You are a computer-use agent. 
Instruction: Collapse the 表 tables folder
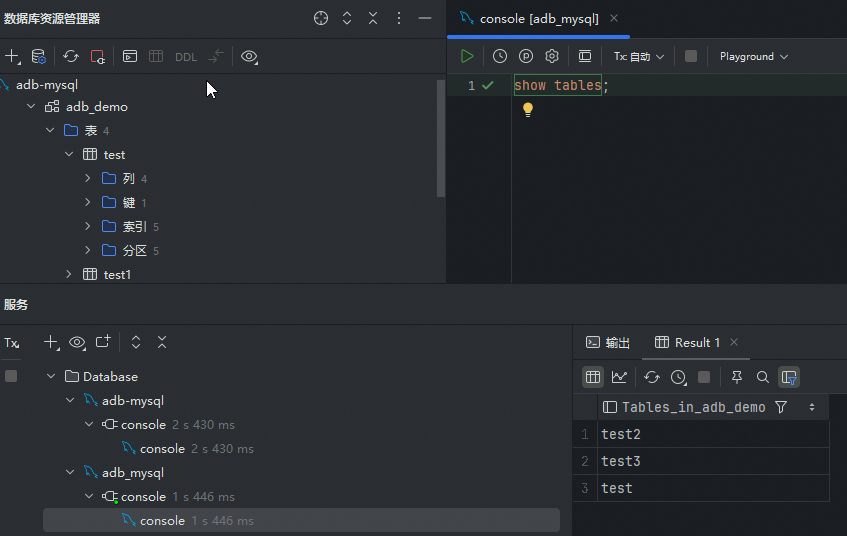[x=50, y=130]
